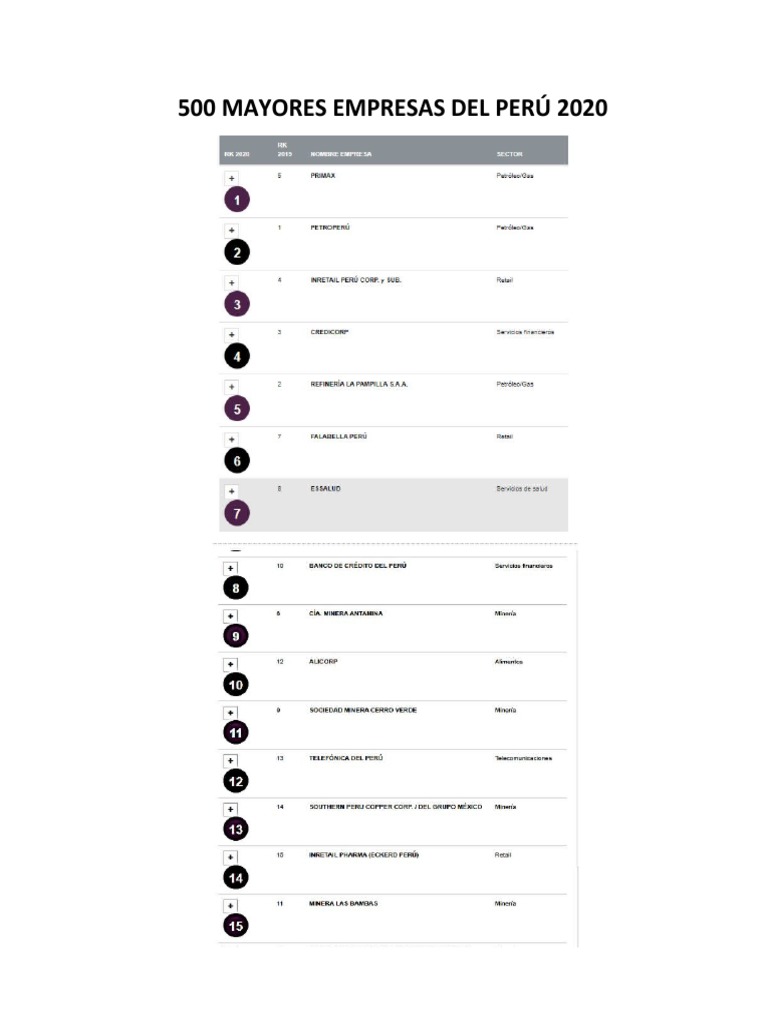768x1024 pixels.
Task: Expand the PETROPERÚ row plus button
Action: pos(231,231)
